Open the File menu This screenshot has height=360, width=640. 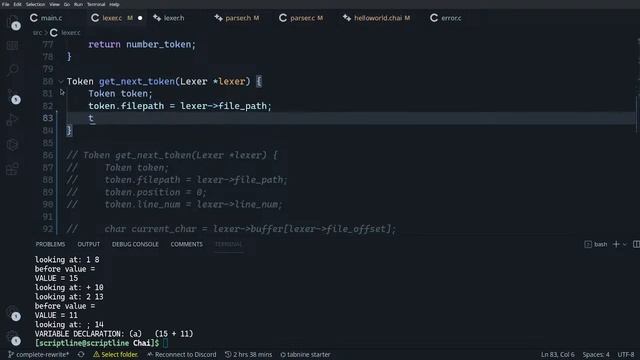tap(6, 4)
